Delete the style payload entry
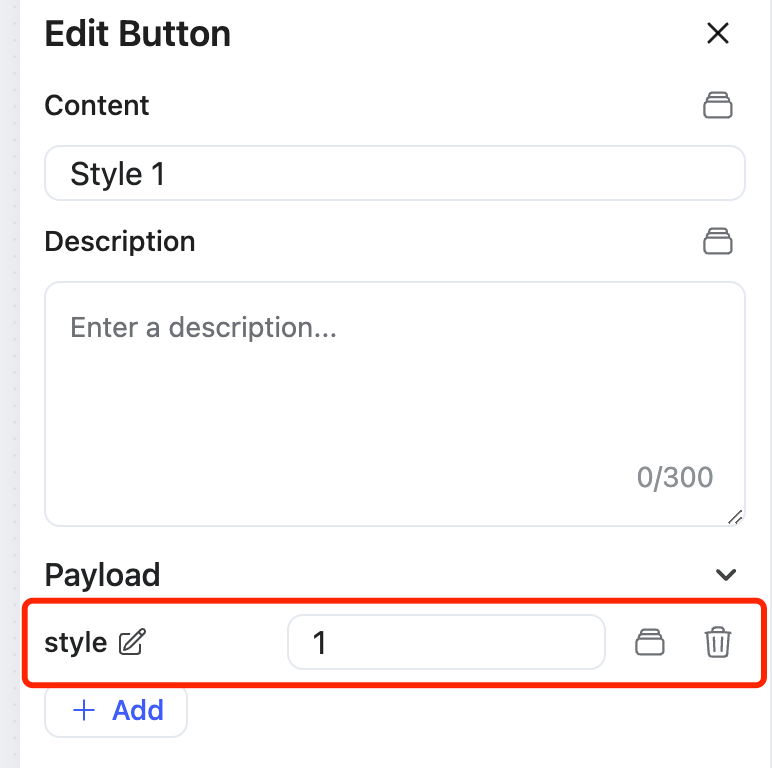 [718, 642]
